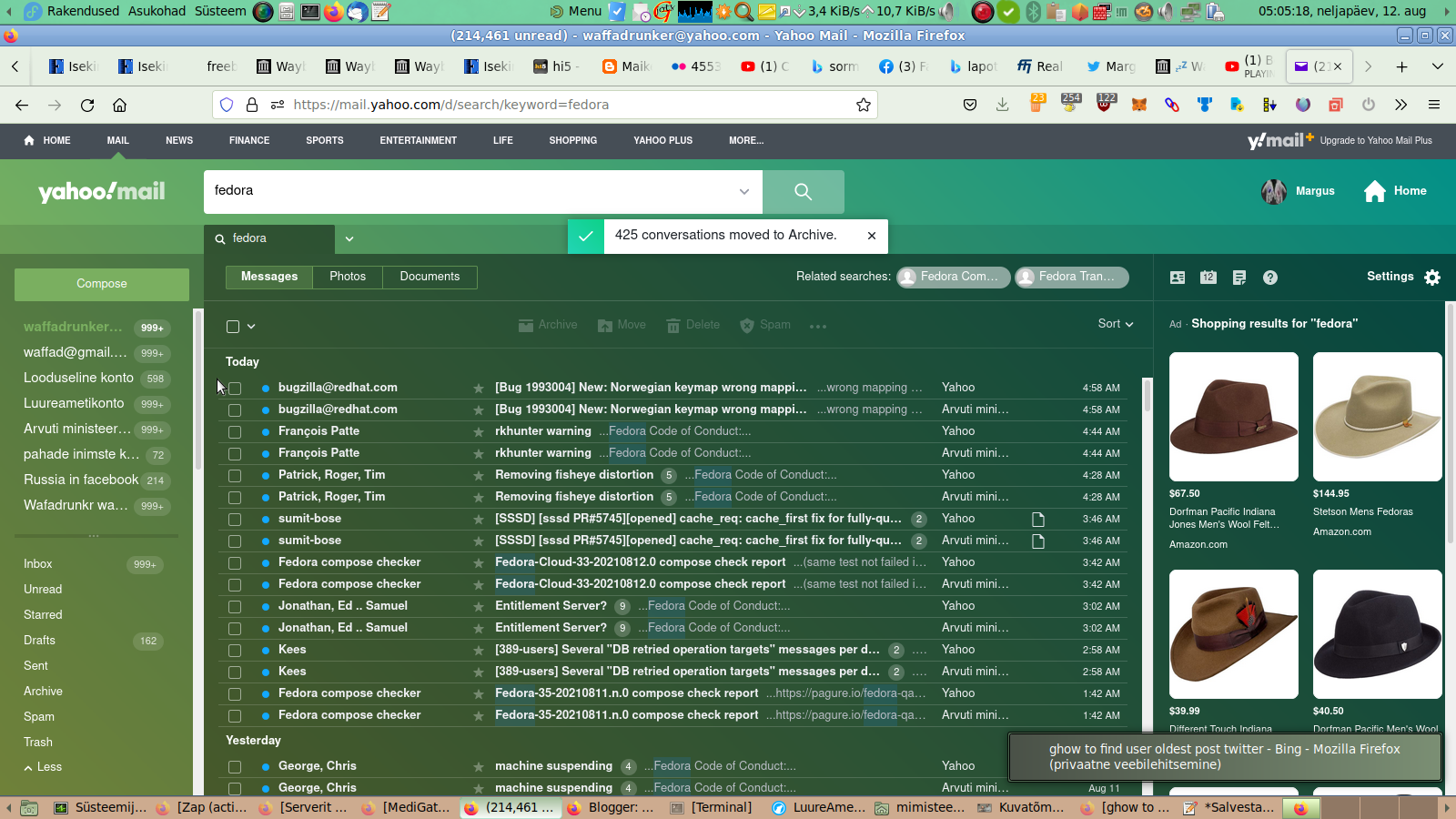Open Stetson Mens Fedoras product thumbnail

click(1378, 417)
